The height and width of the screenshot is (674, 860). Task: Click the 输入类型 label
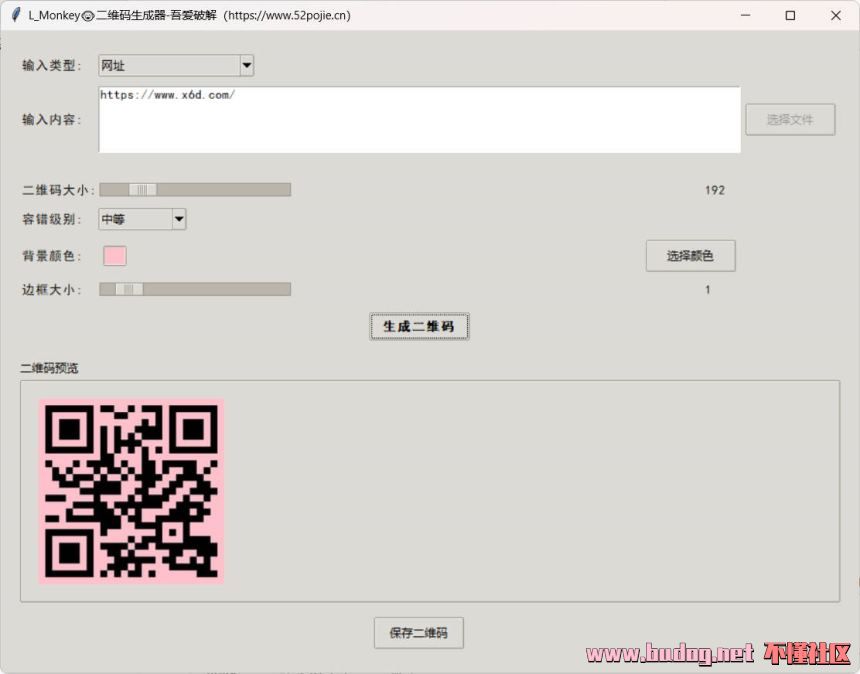click(52, 65)
